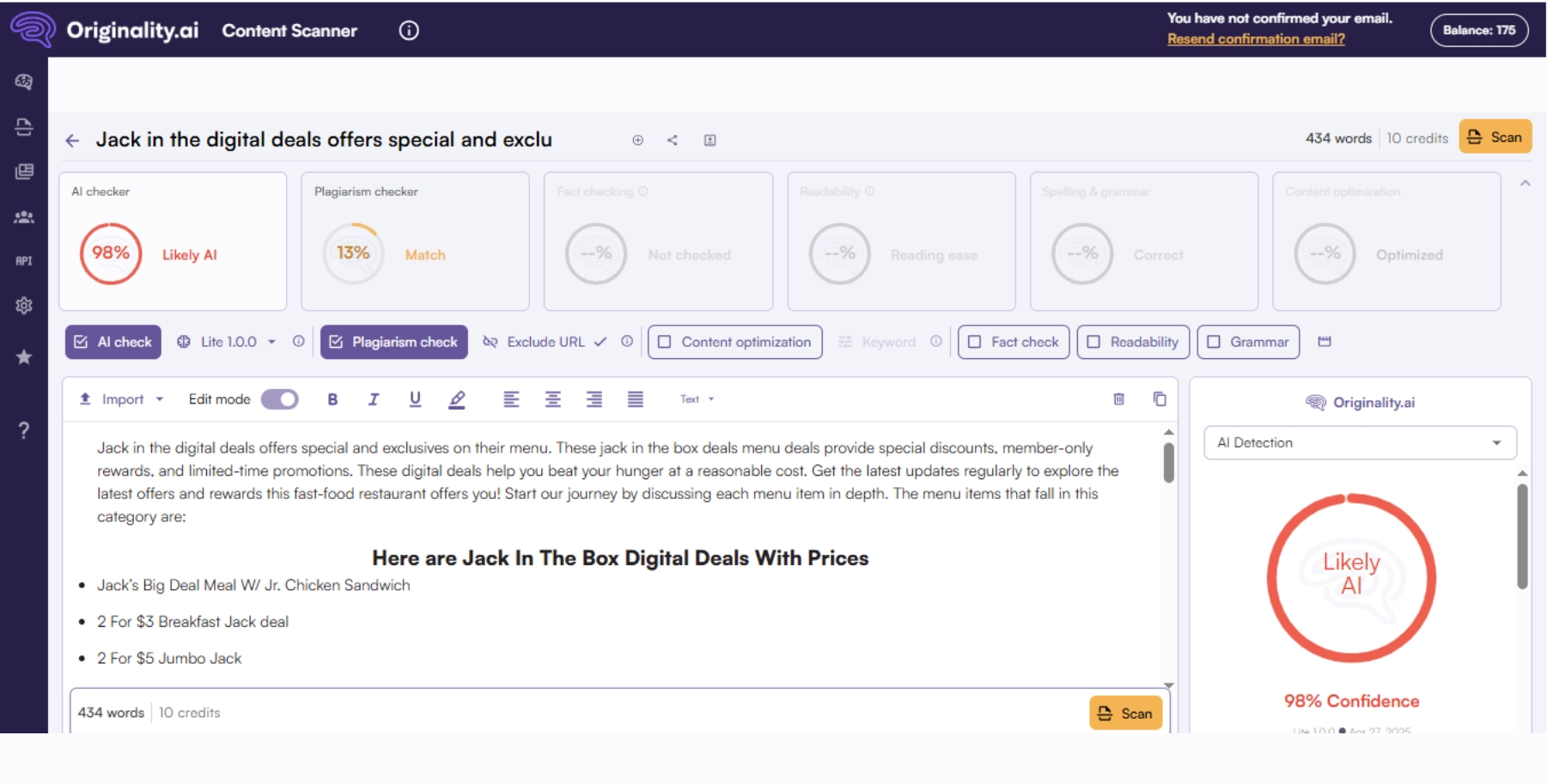Click the download icon beside title
The width and height of the screenshot is (1547, 784).
click(x=710, y=140)
